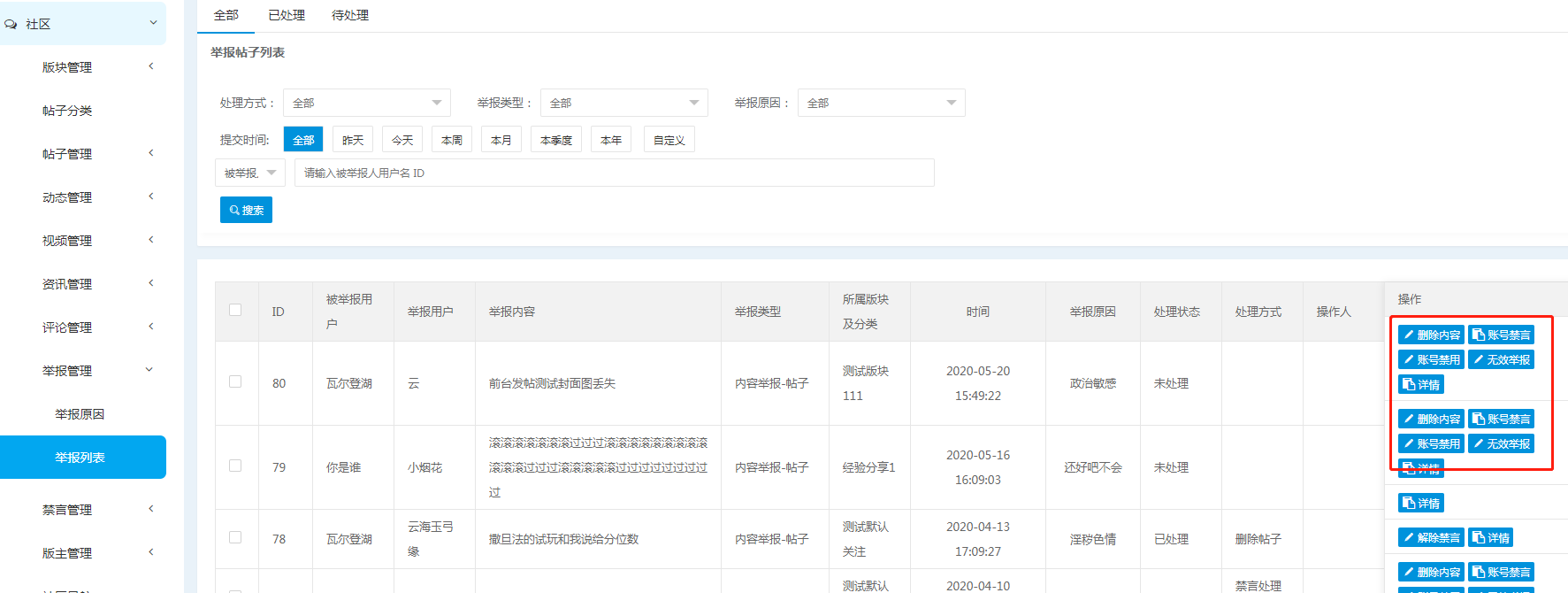
Task: Open the 举报原因 filter dropdown
Action: click(882, 103)
